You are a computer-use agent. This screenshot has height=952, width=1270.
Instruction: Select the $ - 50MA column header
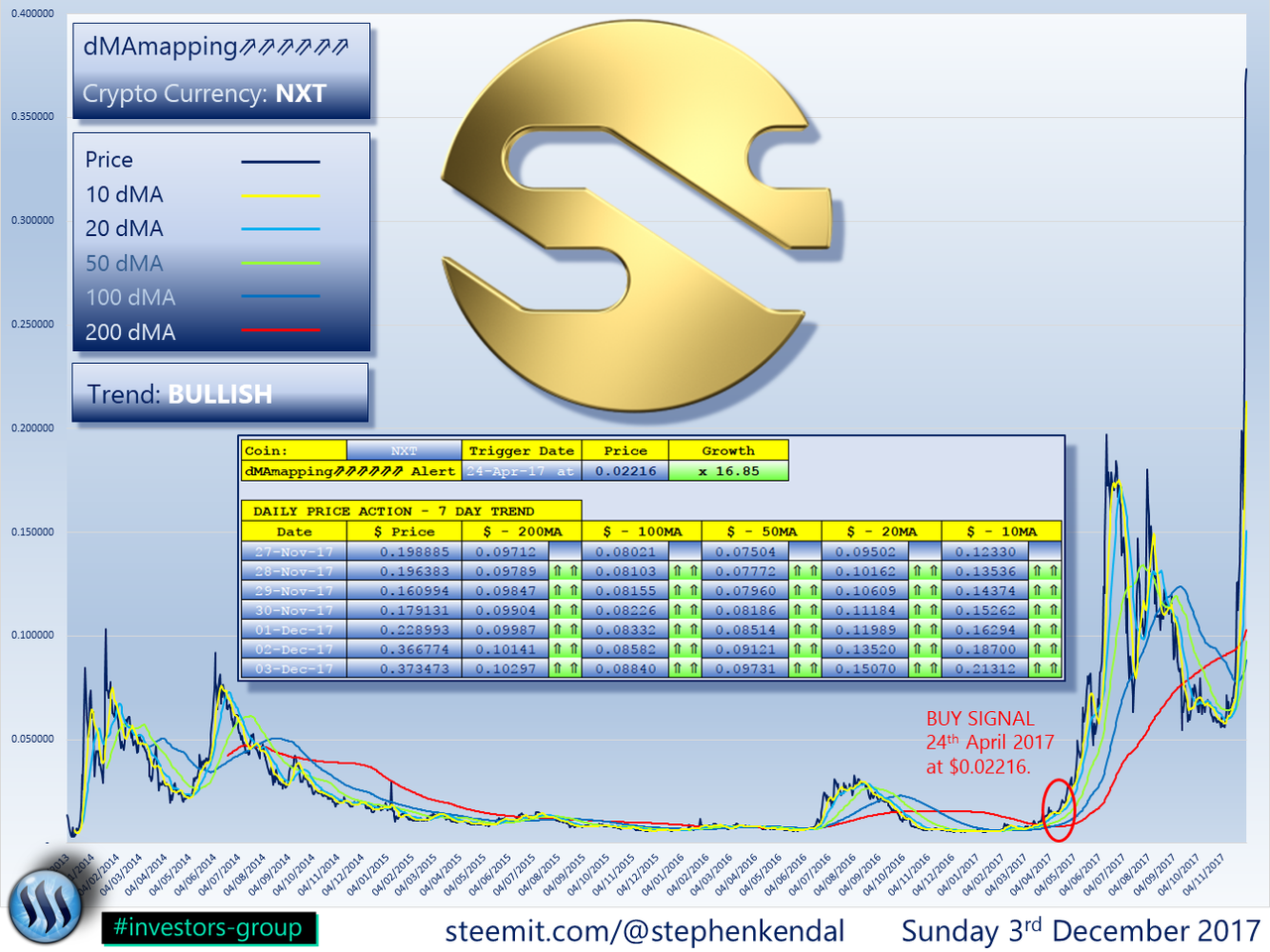pos(762,532)
